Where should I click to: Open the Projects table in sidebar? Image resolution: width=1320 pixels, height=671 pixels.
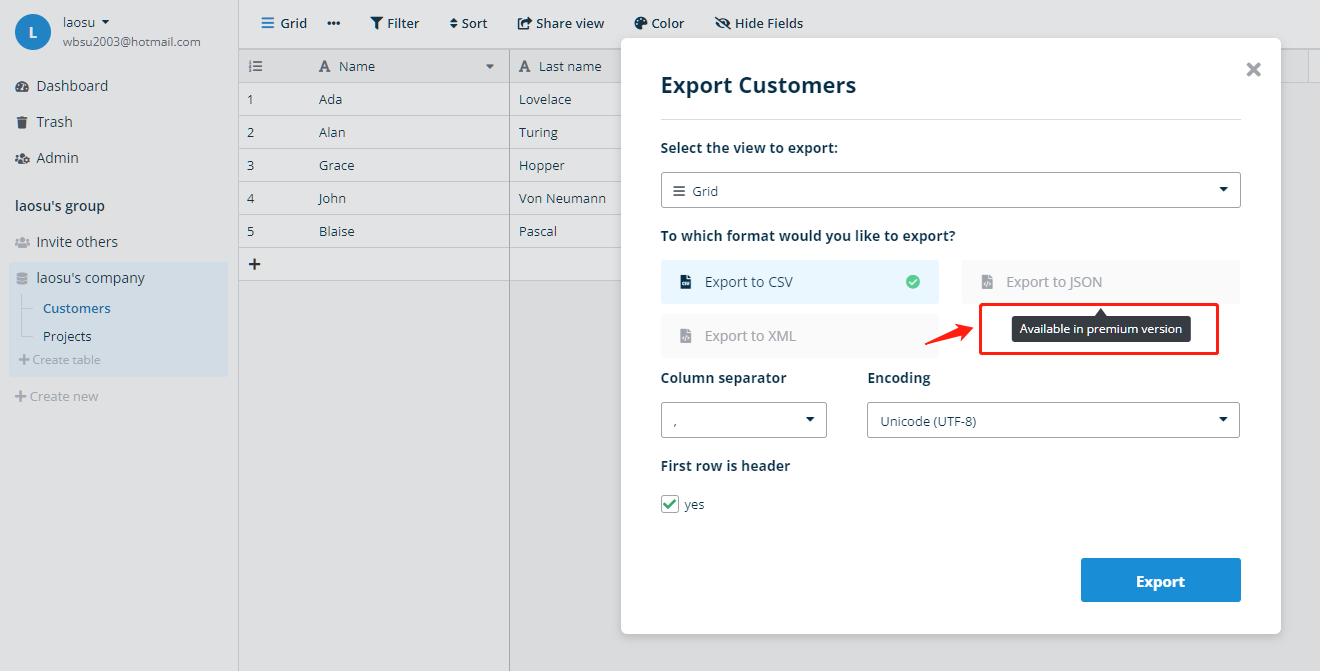(x=67, y=337)
